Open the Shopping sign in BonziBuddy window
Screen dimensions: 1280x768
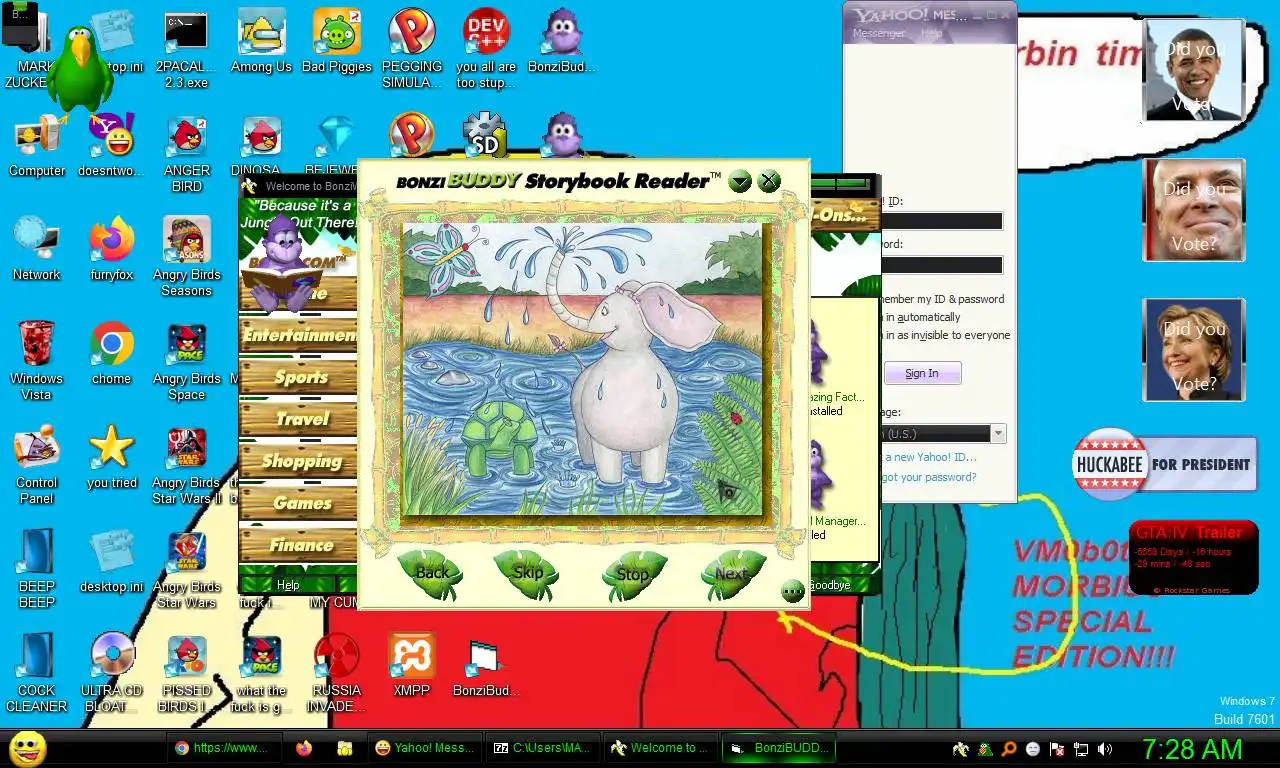(x=299, y=461)
